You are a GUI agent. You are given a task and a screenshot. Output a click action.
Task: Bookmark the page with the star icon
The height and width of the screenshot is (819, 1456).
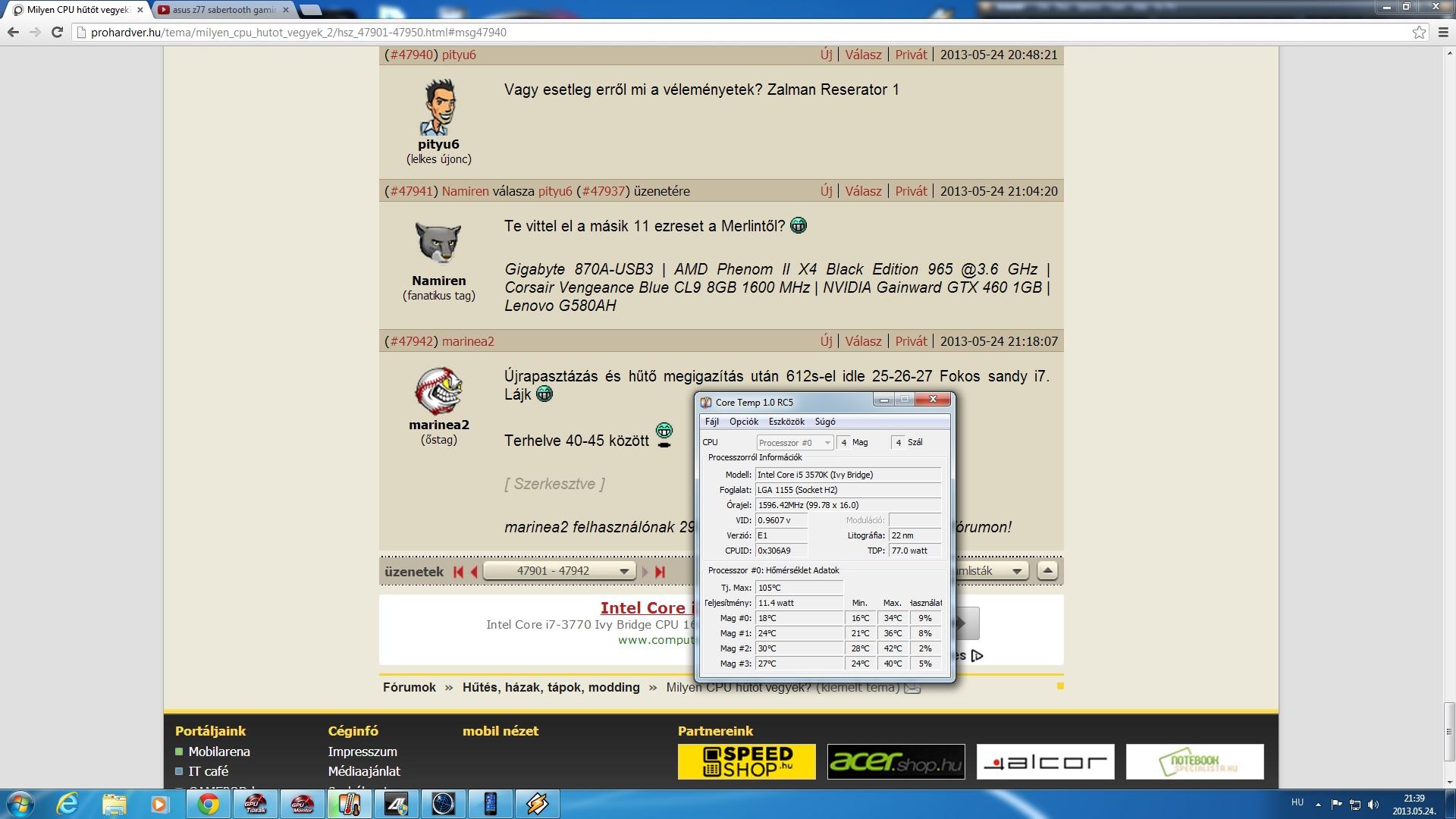pyautogui.click(x=1419, y=32)
